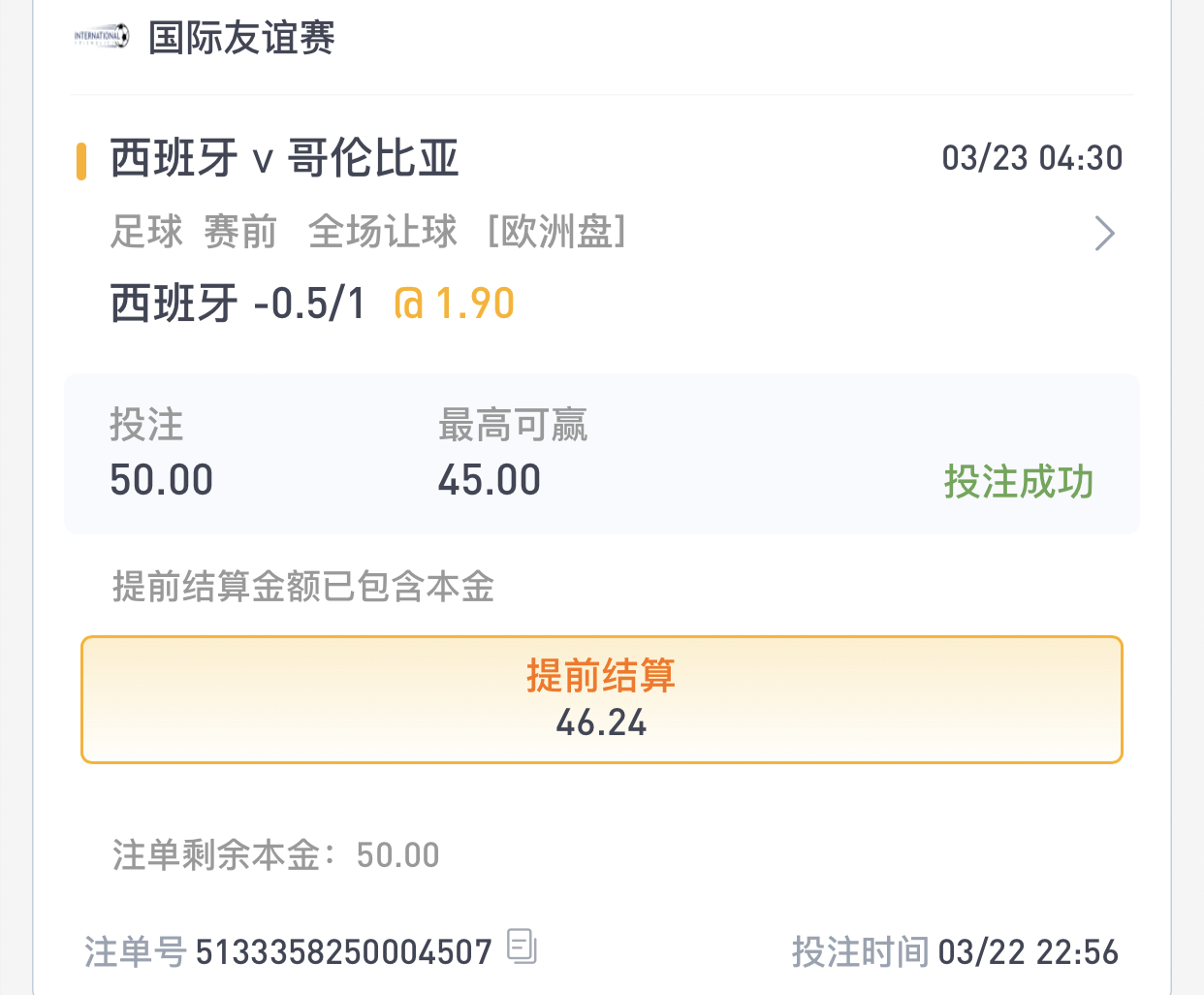Expand match details with right chevron
Viewport: 1204px width, 995px height.
(1104, 234)
